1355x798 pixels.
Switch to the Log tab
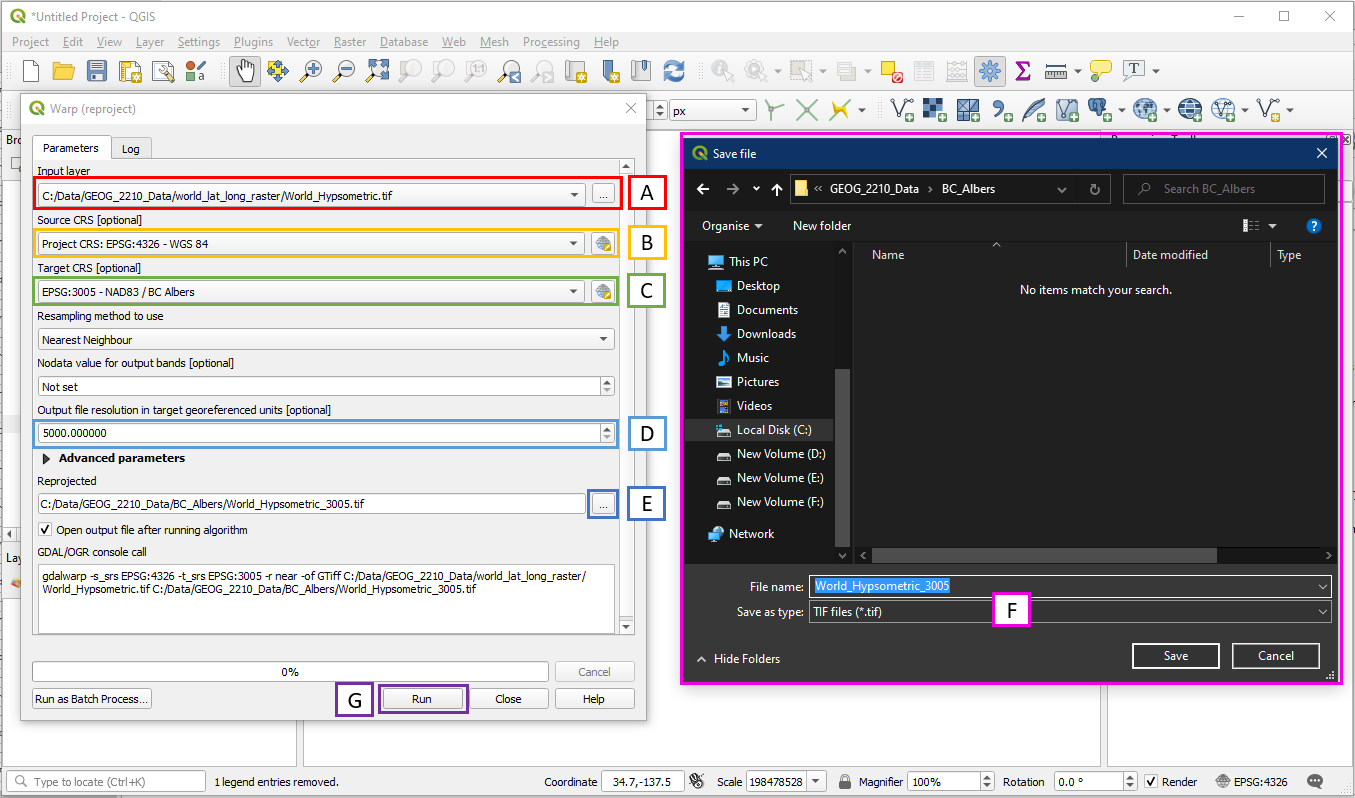130,149
